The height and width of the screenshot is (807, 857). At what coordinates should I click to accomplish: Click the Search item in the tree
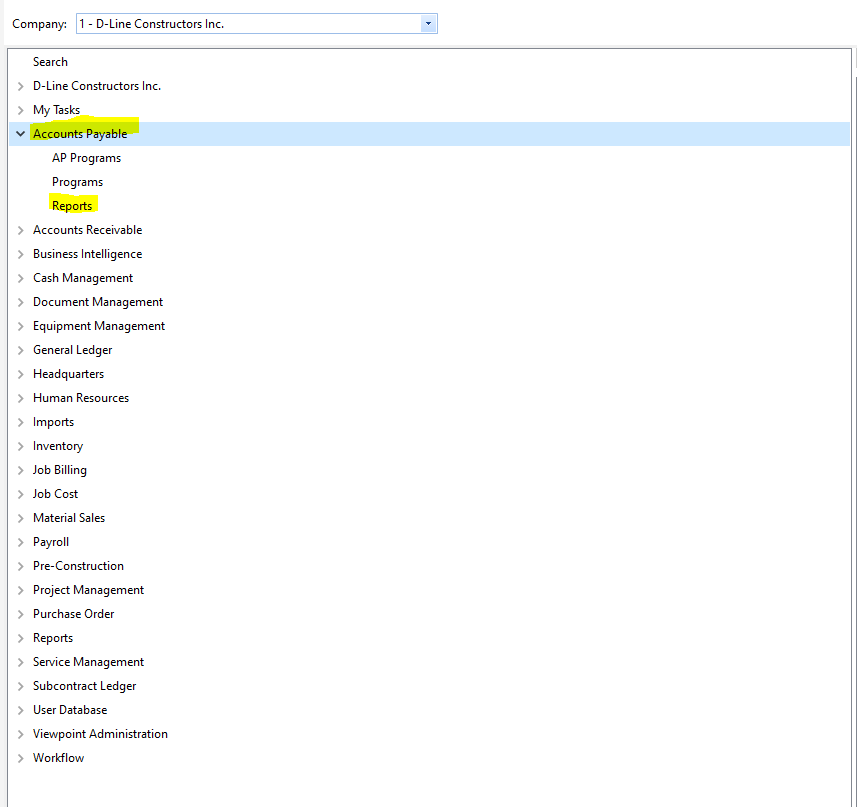[x=50, y=62]
